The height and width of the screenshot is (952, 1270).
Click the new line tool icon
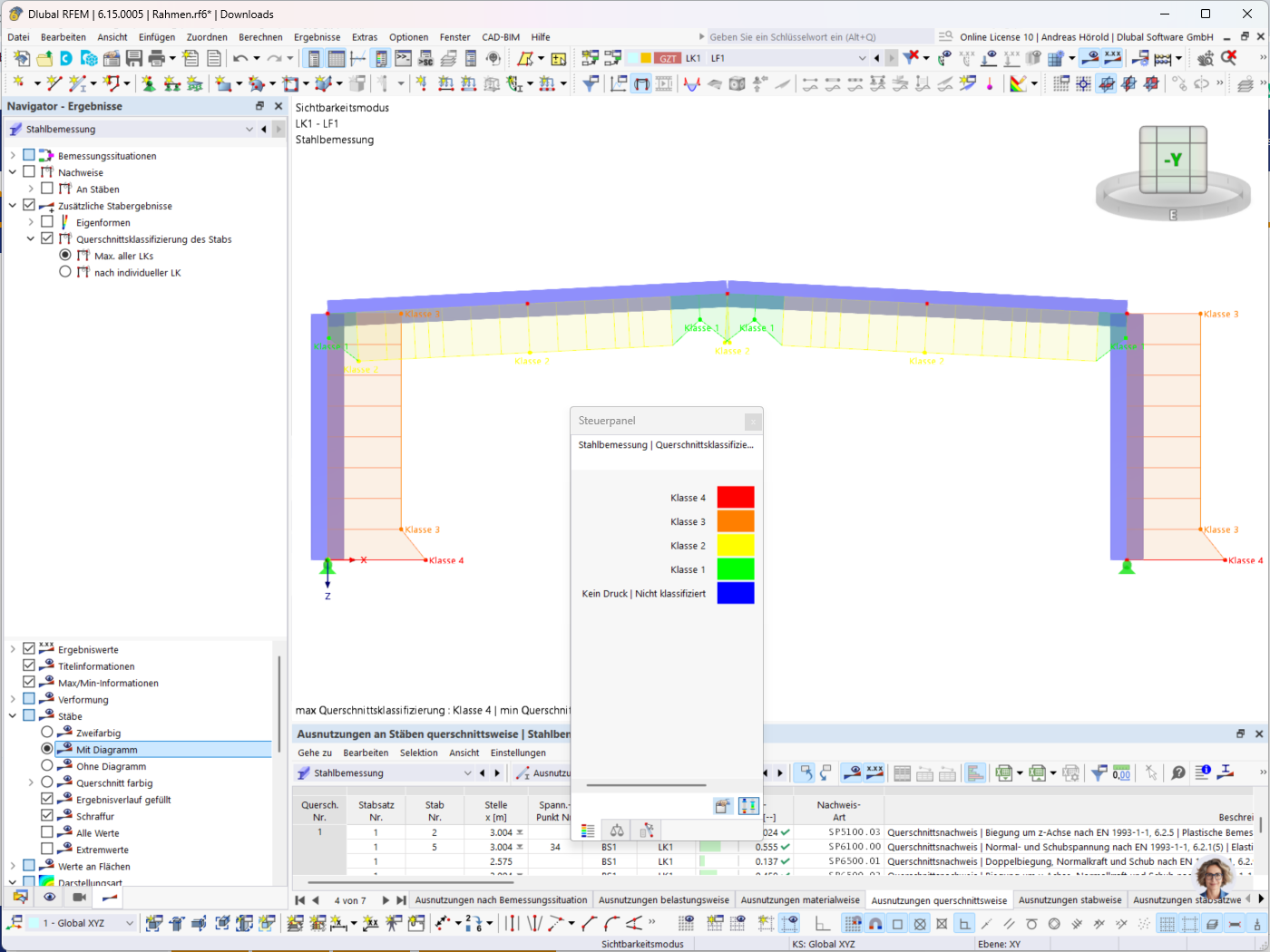pos(54,83)
